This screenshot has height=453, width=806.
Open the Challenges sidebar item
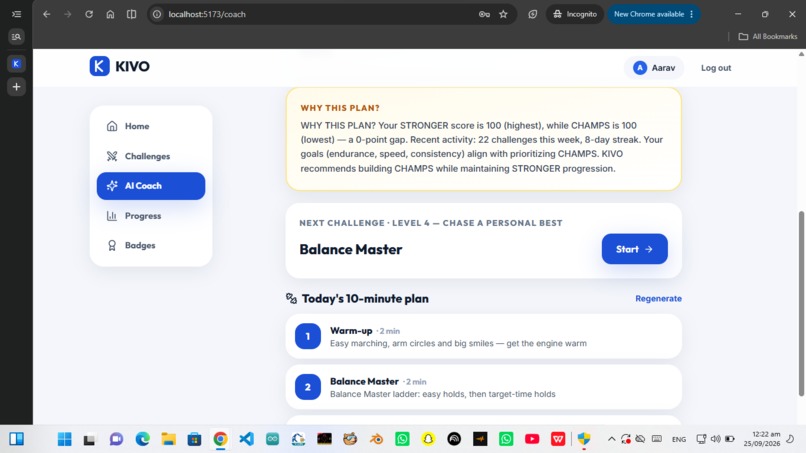pos(151,156)
